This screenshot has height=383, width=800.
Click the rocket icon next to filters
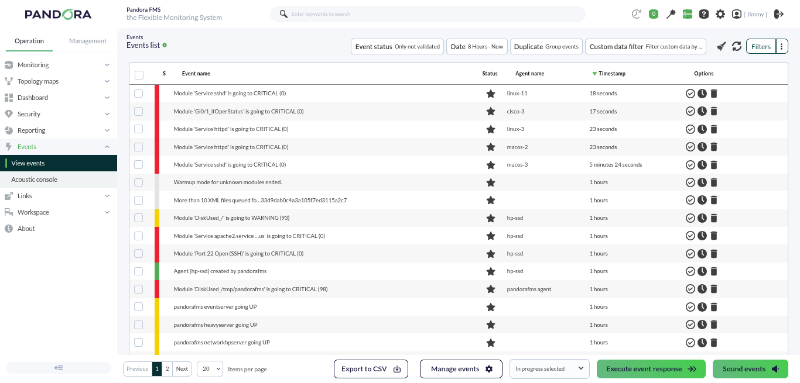tap(720, 46)
